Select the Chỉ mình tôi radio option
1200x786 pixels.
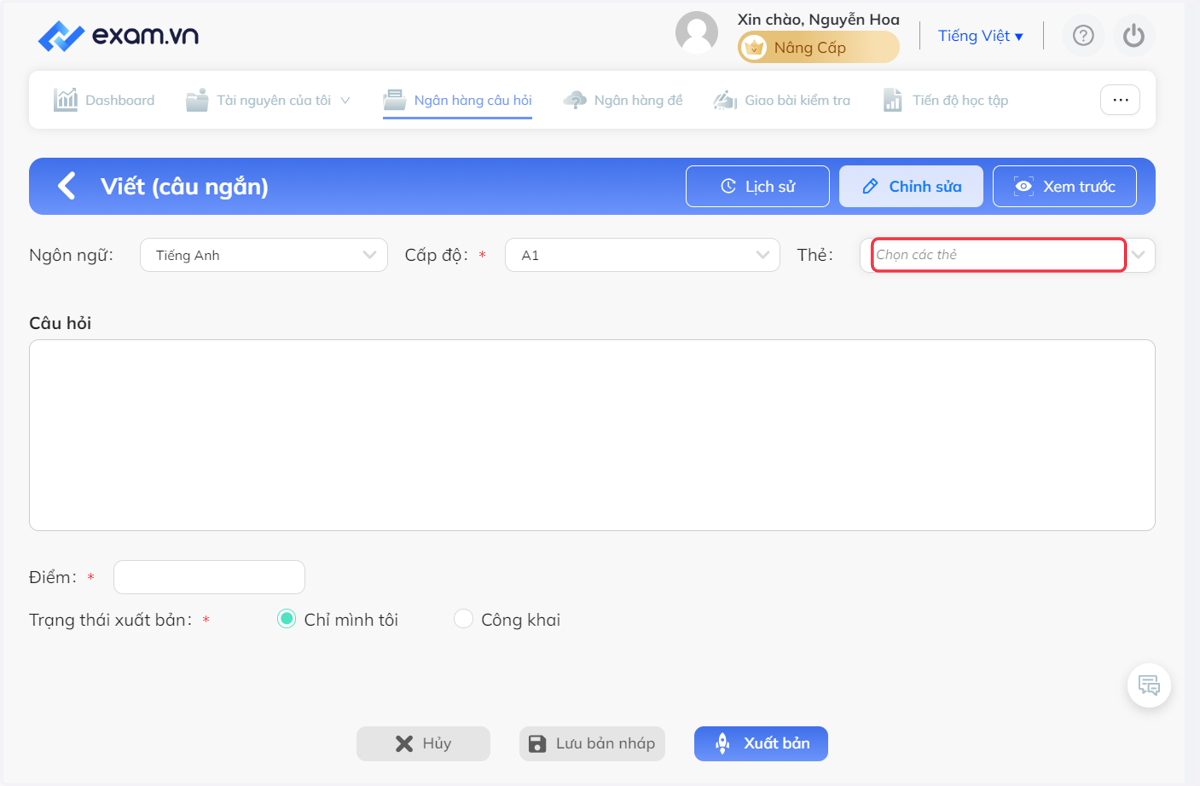pyautogui.click(x=286, y=619)
